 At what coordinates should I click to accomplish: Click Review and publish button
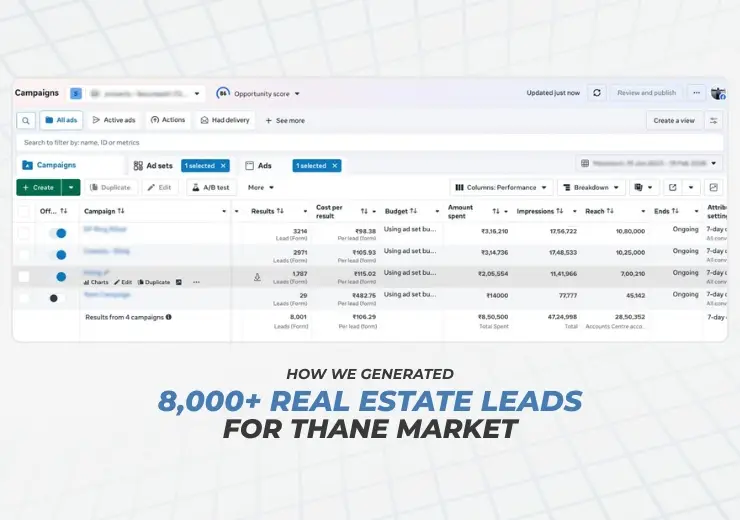[647, 93]
